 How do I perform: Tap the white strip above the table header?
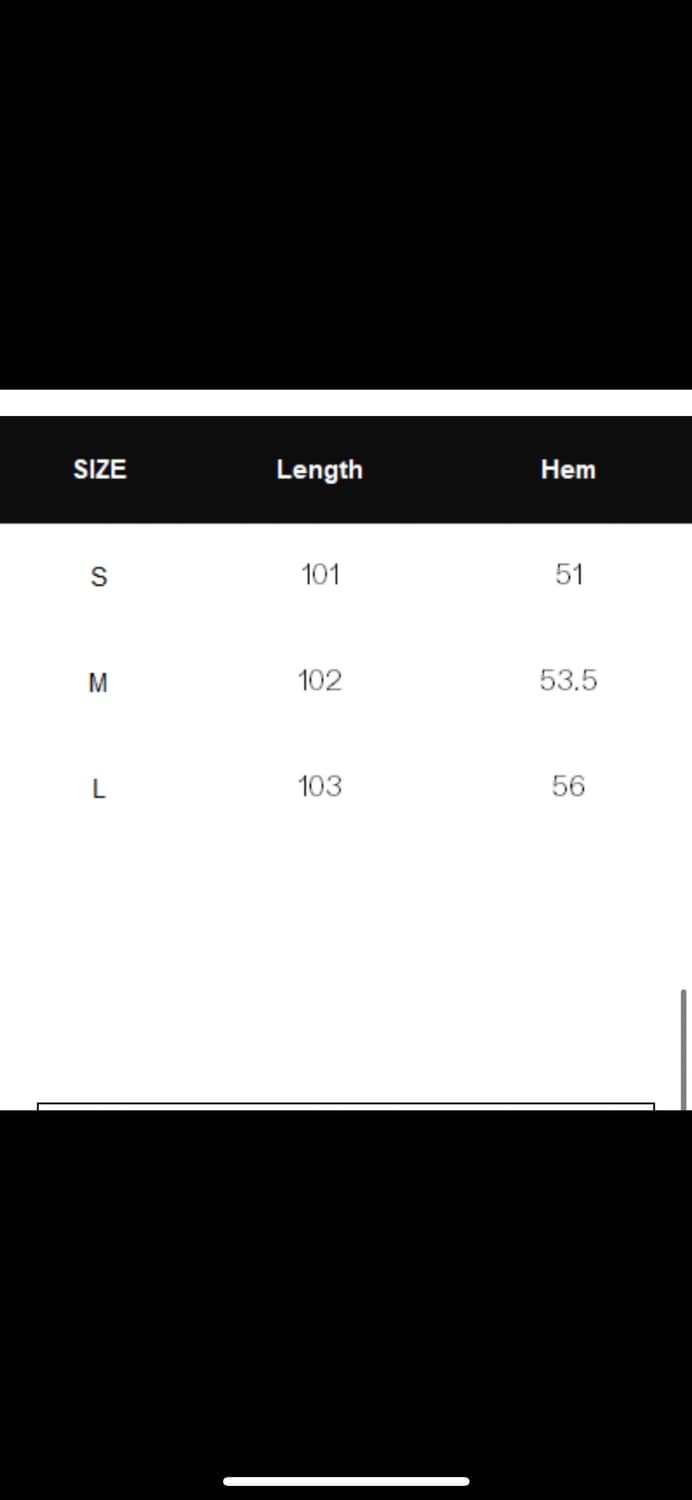pyautogui.click(x=346, y=403)
